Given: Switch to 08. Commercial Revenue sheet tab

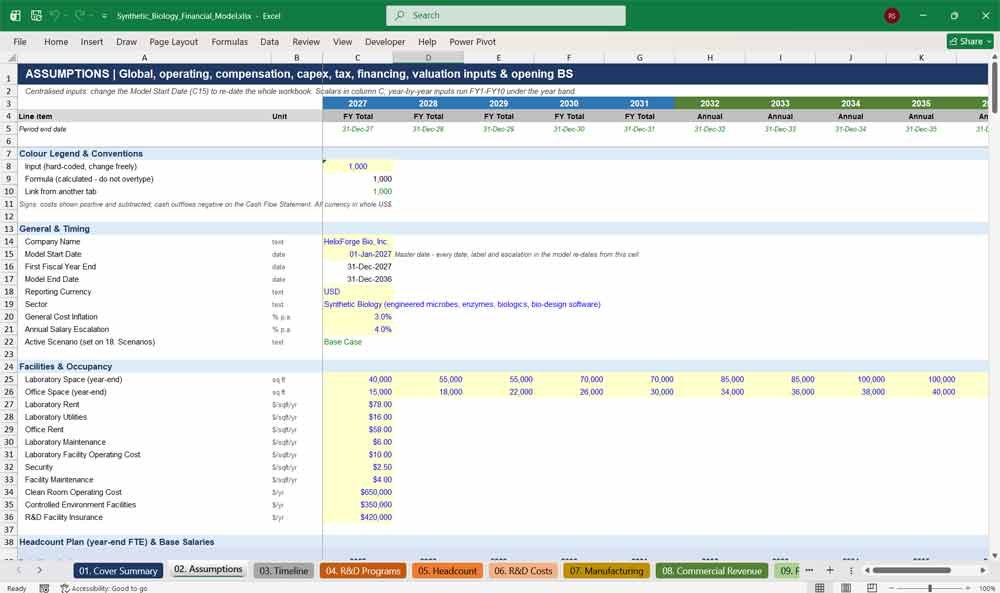Looking at the screenshot, I should 712,571.
